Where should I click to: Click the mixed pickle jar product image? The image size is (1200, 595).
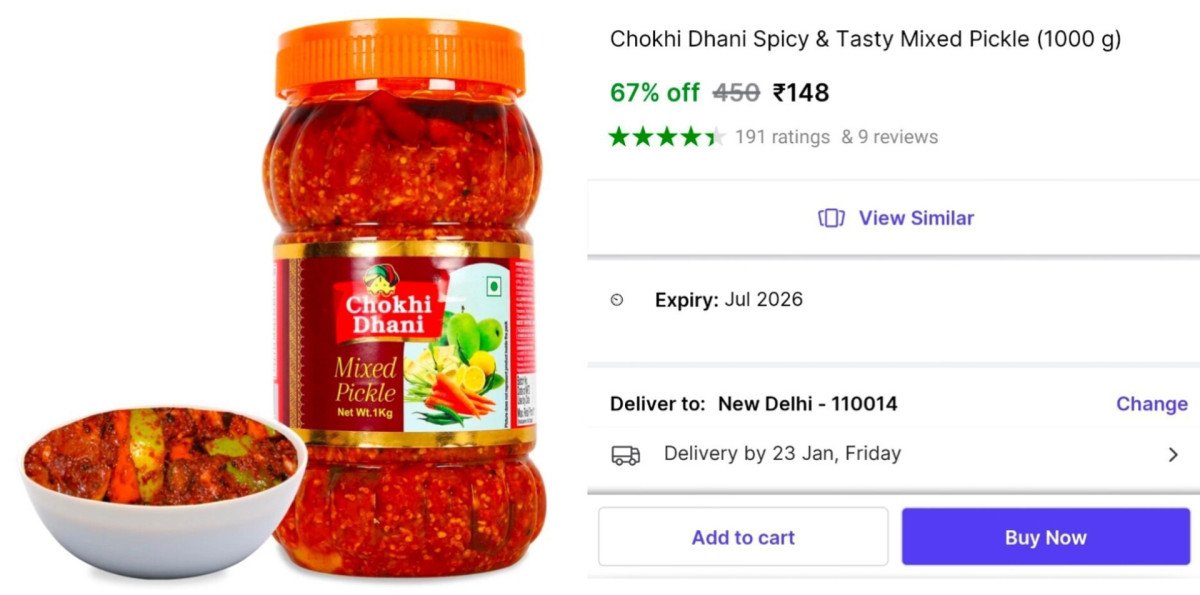tap(405, 300)
